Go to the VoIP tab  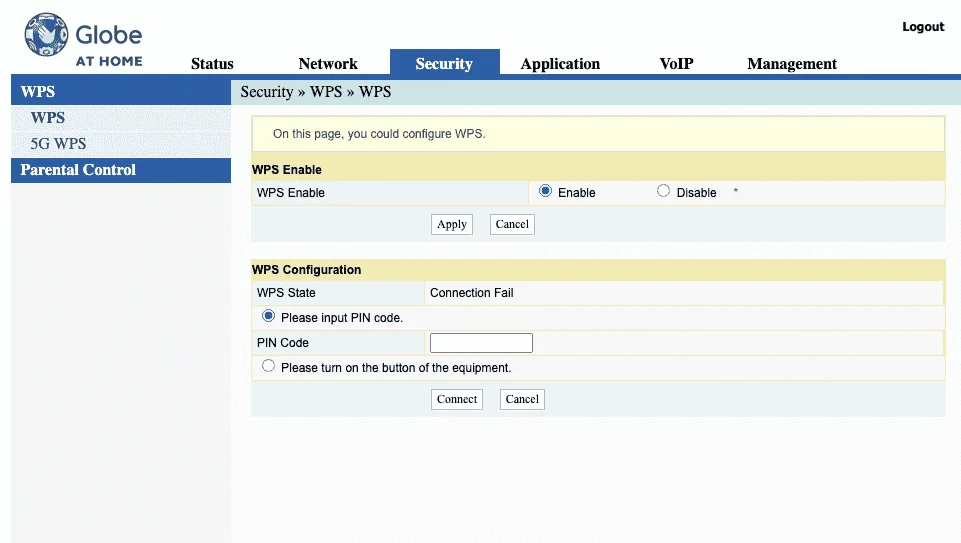point(676,64)
